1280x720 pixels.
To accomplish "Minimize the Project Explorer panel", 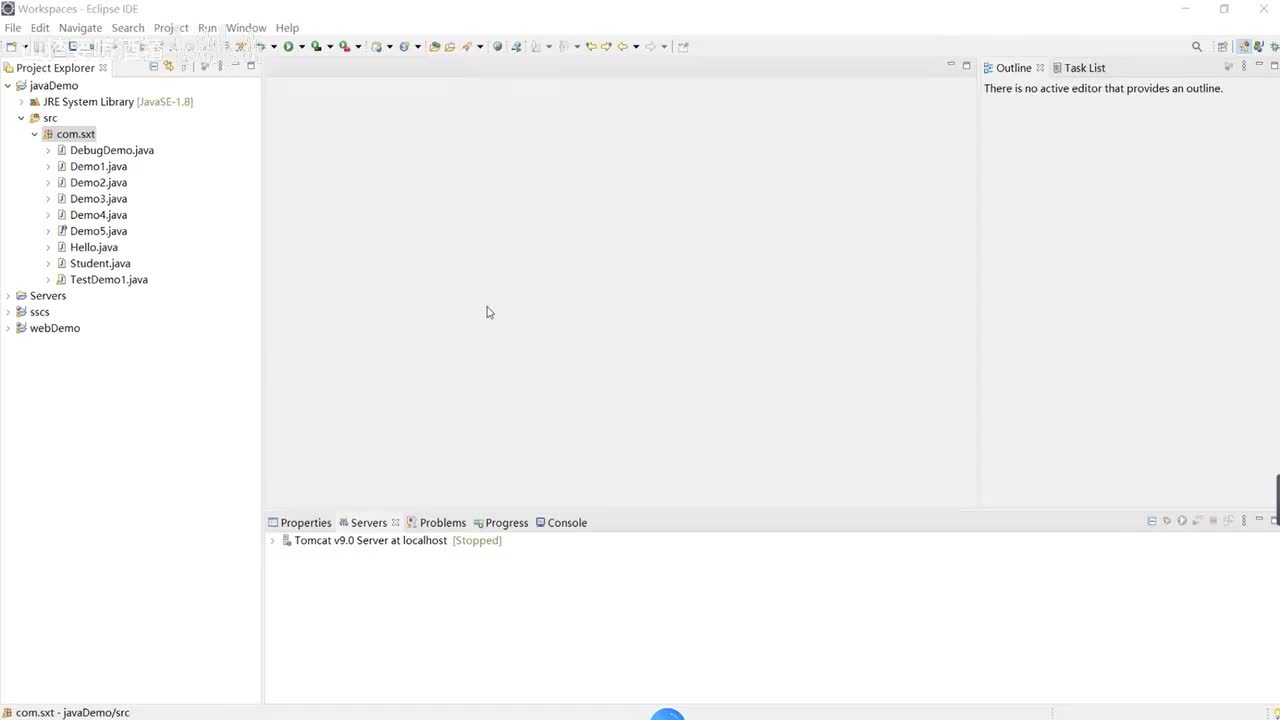I will click(x=236, y=64).
